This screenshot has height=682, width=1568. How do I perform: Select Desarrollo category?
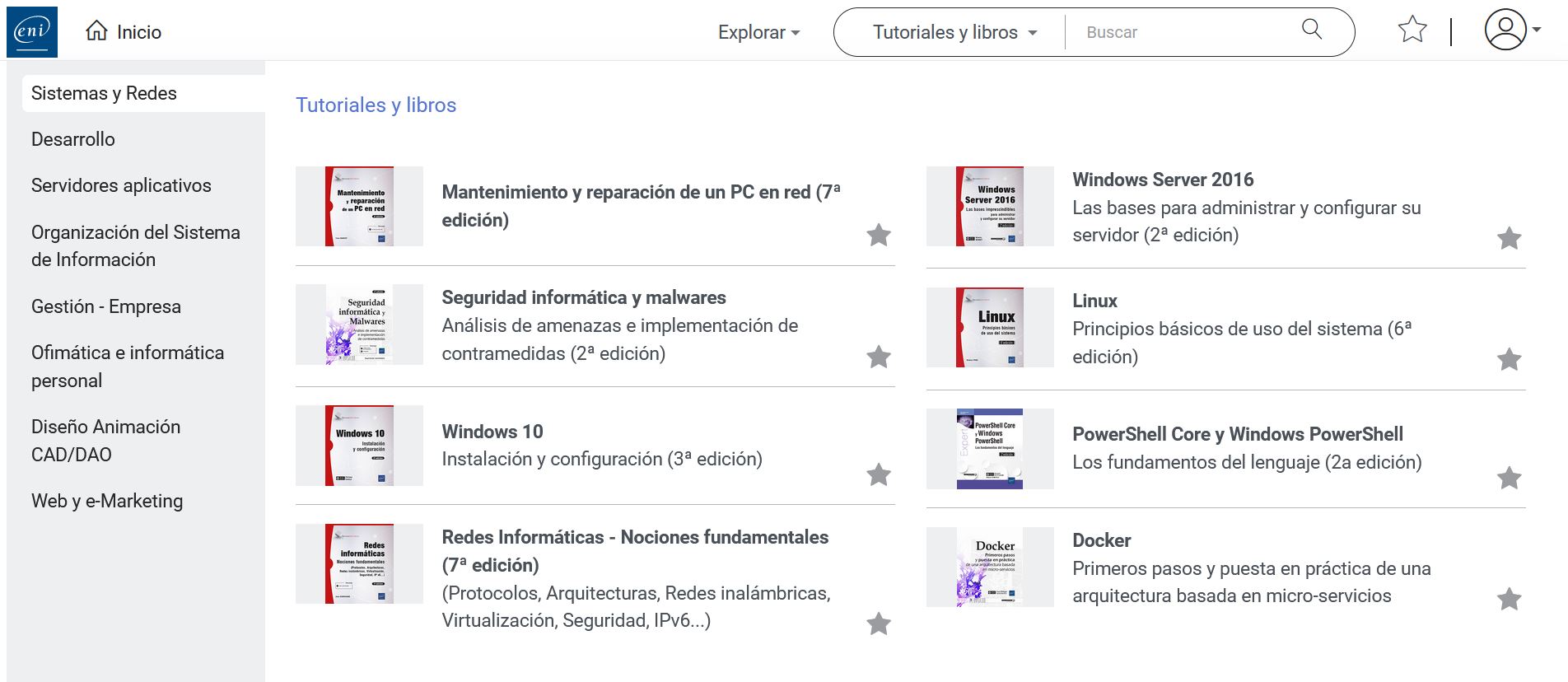click(x=73, y=139)
